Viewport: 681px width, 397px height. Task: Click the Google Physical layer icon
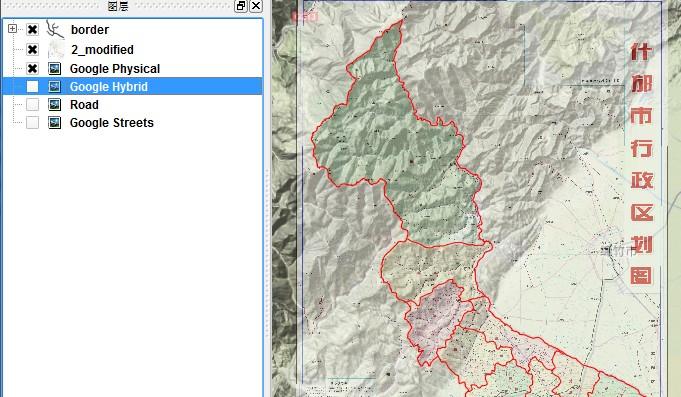(x=54, y=69)
